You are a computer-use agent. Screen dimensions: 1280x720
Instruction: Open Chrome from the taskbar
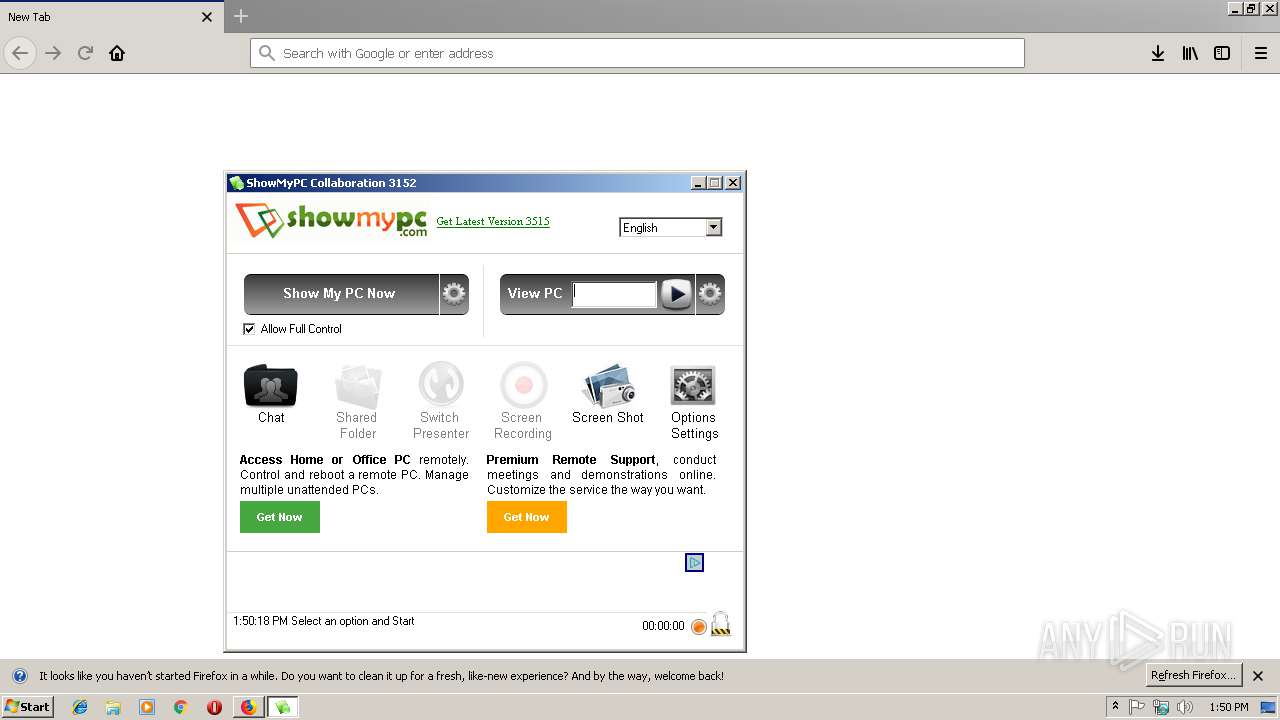tap(181, 707)
